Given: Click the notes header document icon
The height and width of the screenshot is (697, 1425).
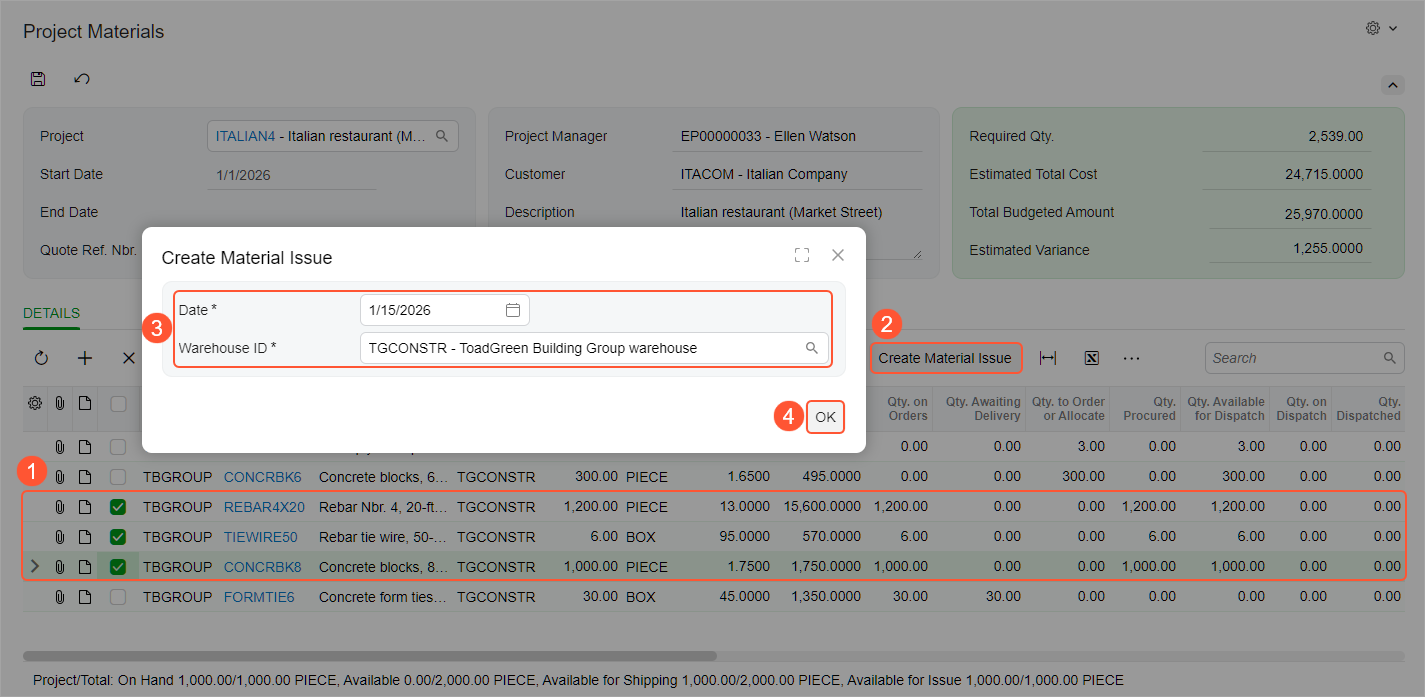Looking at the screenshot, I should (85, 403).
